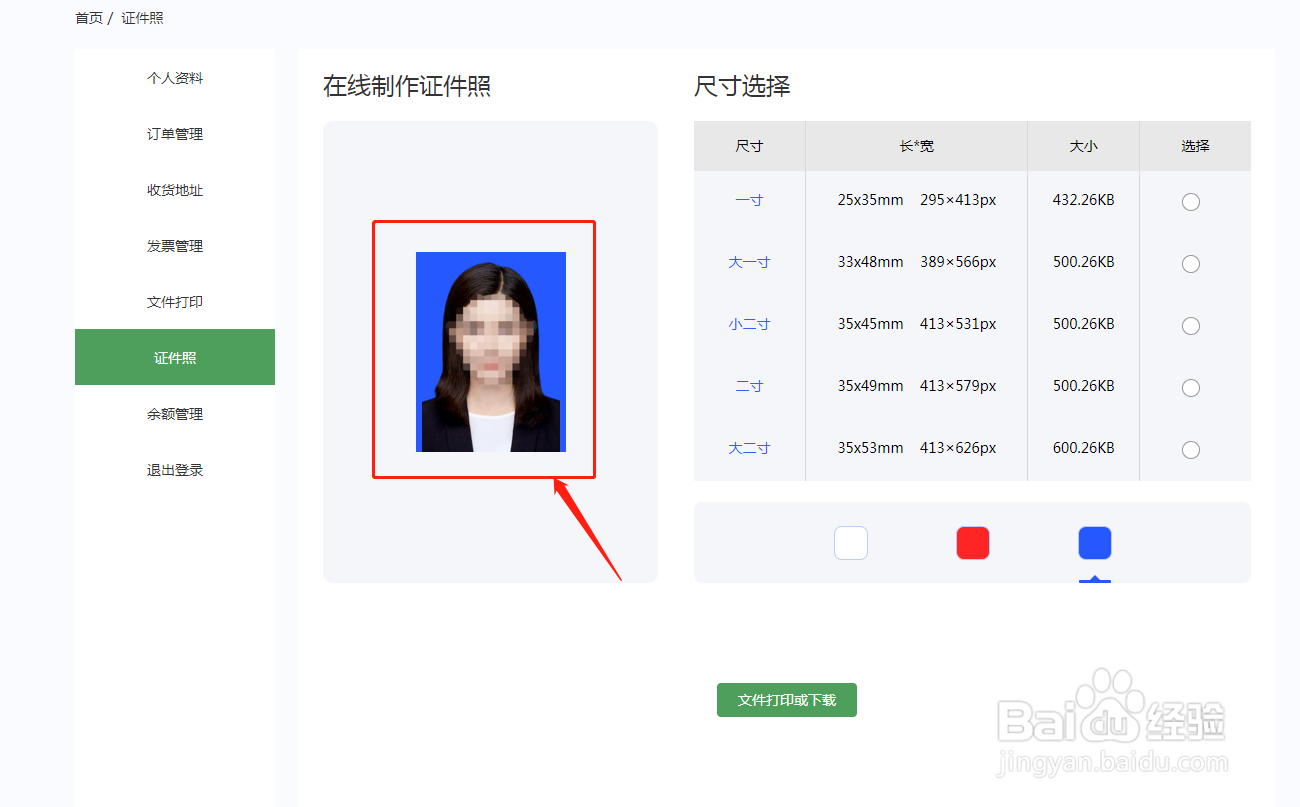1300x807 pixels.
Task: Open 个人资料 in the sidebar
Action: point(175,78)
